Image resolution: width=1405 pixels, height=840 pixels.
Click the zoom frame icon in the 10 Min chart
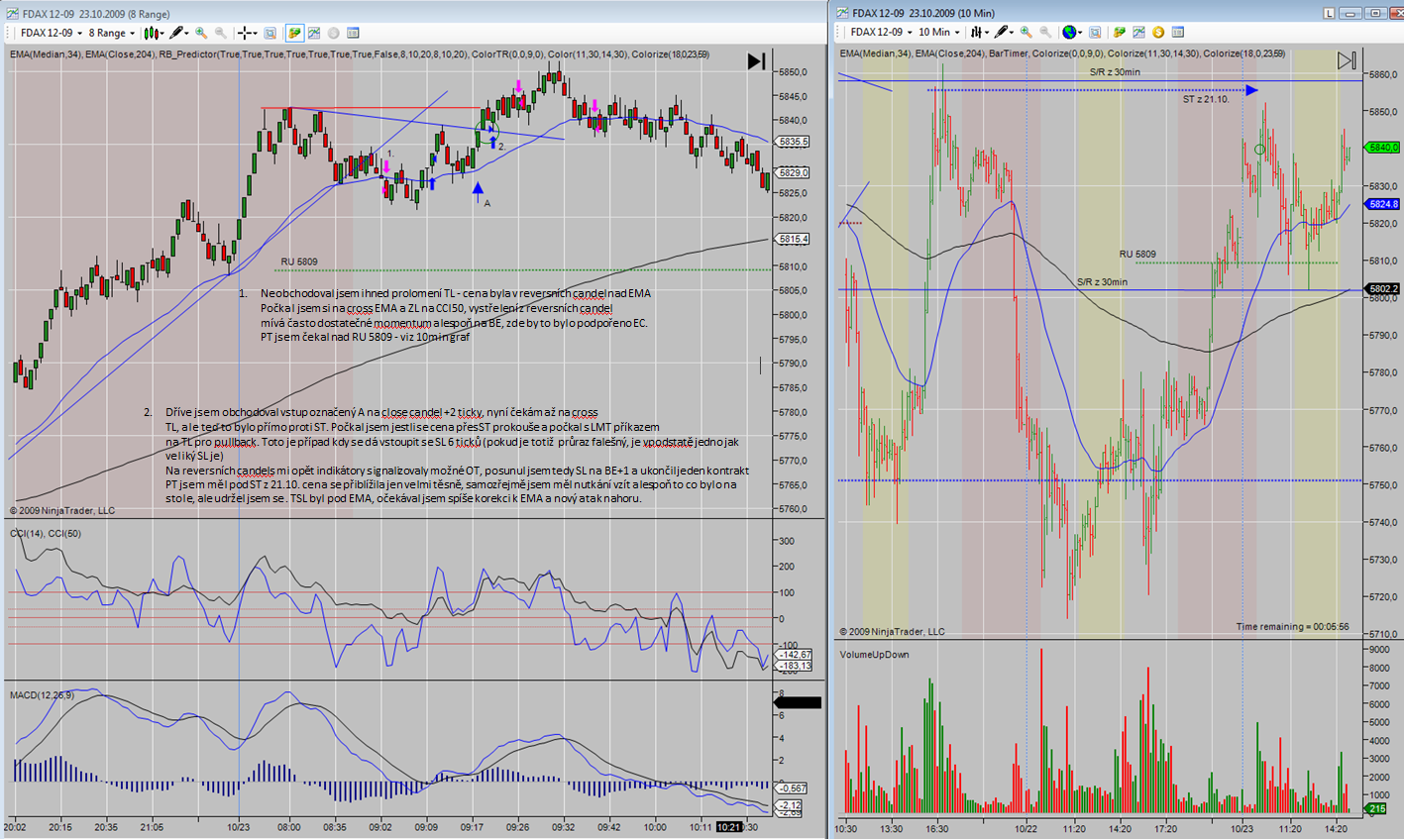tap(1095, 32)
